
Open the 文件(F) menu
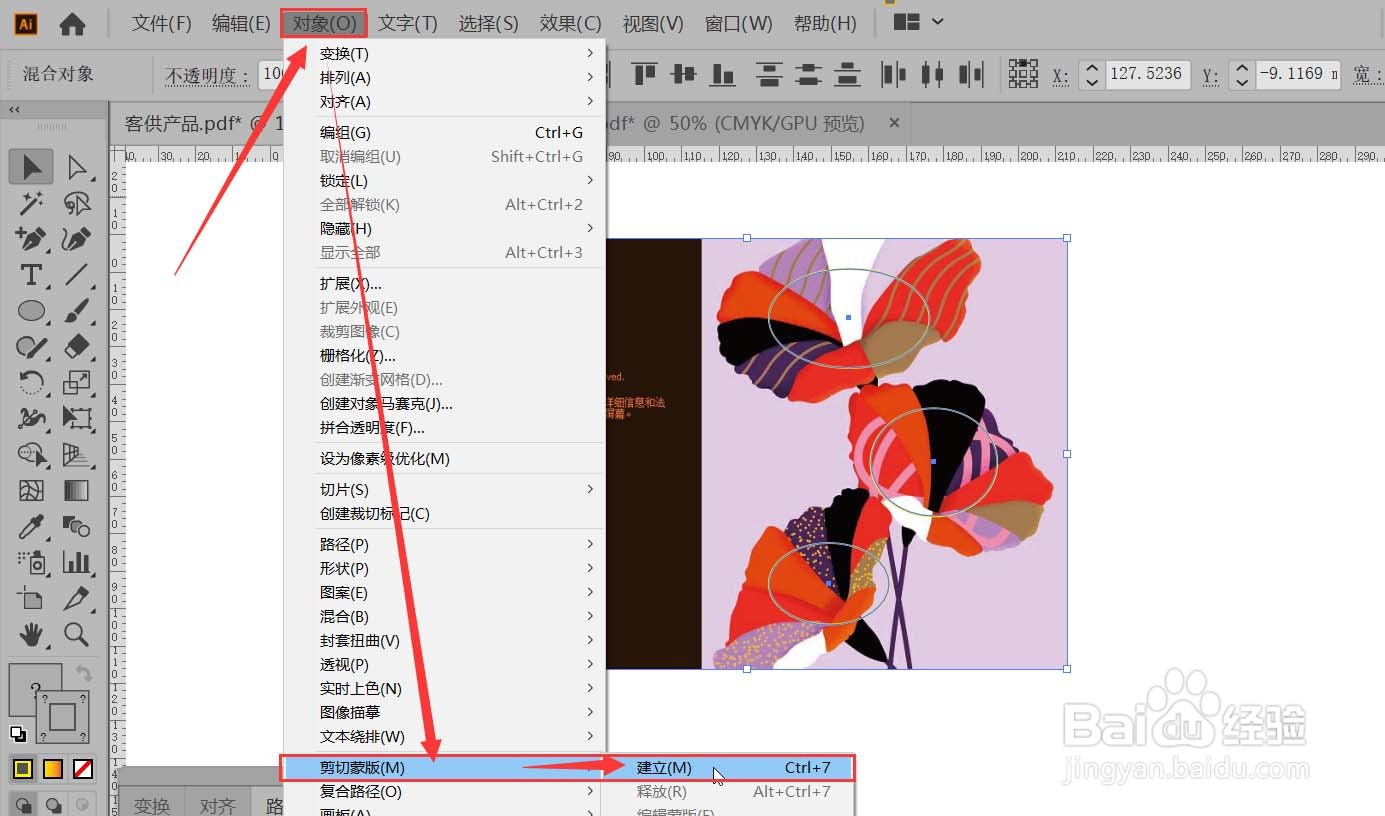tap(162, 23)
